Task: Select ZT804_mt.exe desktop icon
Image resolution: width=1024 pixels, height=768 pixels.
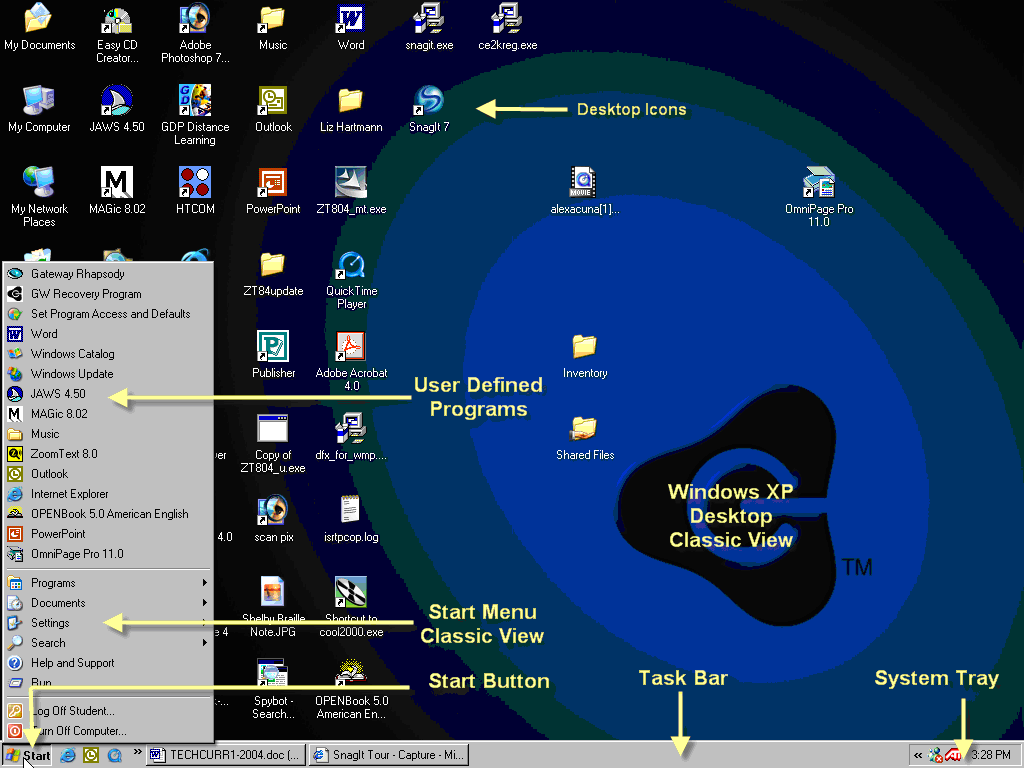Action: click(x=351, y=191)
